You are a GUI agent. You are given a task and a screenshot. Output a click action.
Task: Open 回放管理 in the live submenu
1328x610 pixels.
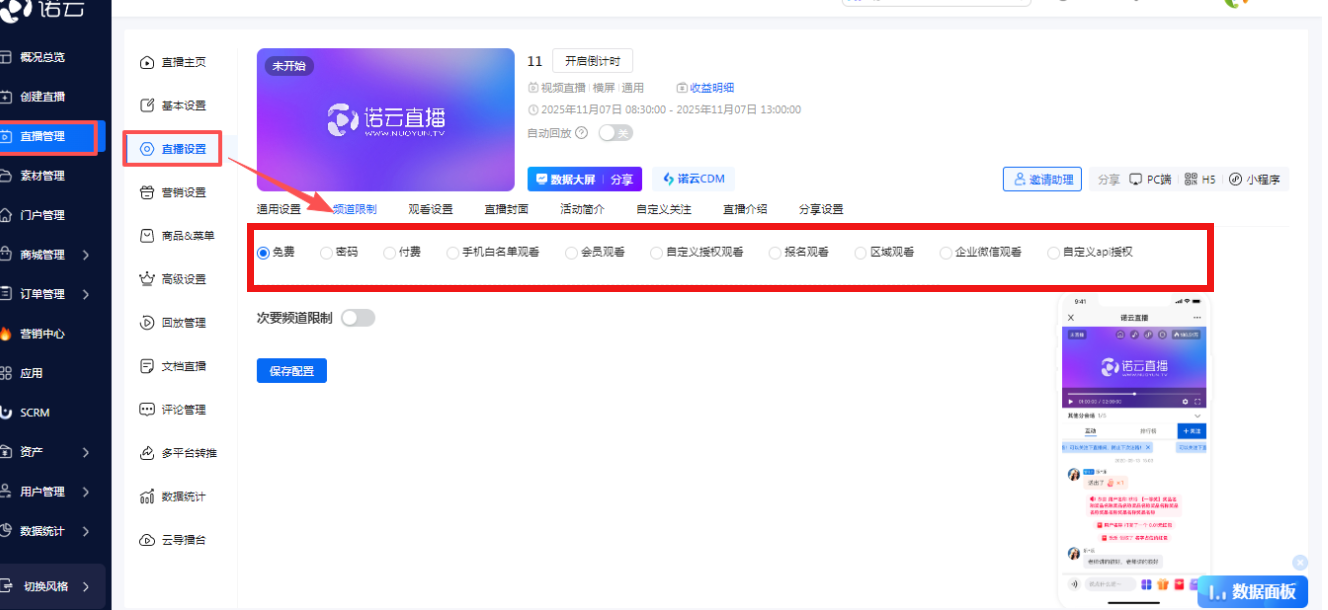[x=173, y=323]
